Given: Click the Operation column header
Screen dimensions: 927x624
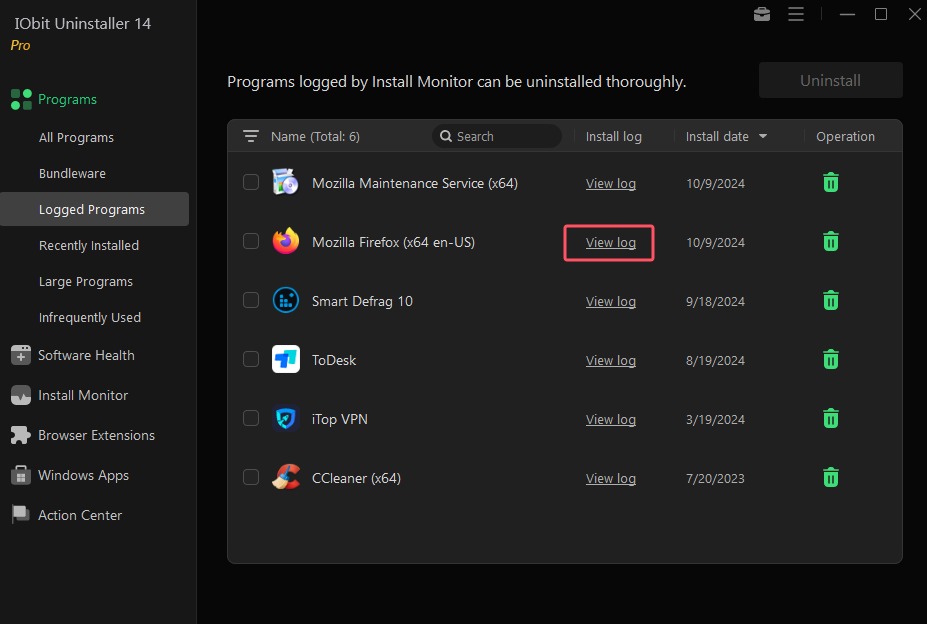Looking at the screenshot, I should click(x=845, y=137).
